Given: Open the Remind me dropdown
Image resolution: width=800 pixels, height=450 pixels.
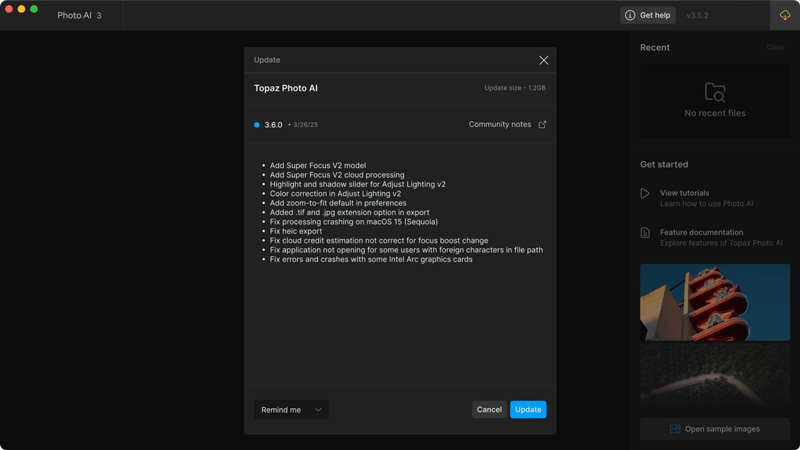Looking at the screenshot, I should coord(291,409).
